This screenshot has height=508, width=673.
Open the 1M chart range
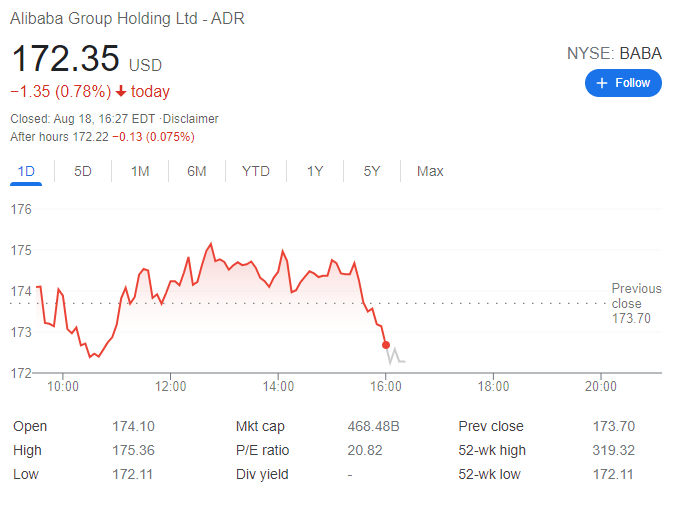(140, 171)
